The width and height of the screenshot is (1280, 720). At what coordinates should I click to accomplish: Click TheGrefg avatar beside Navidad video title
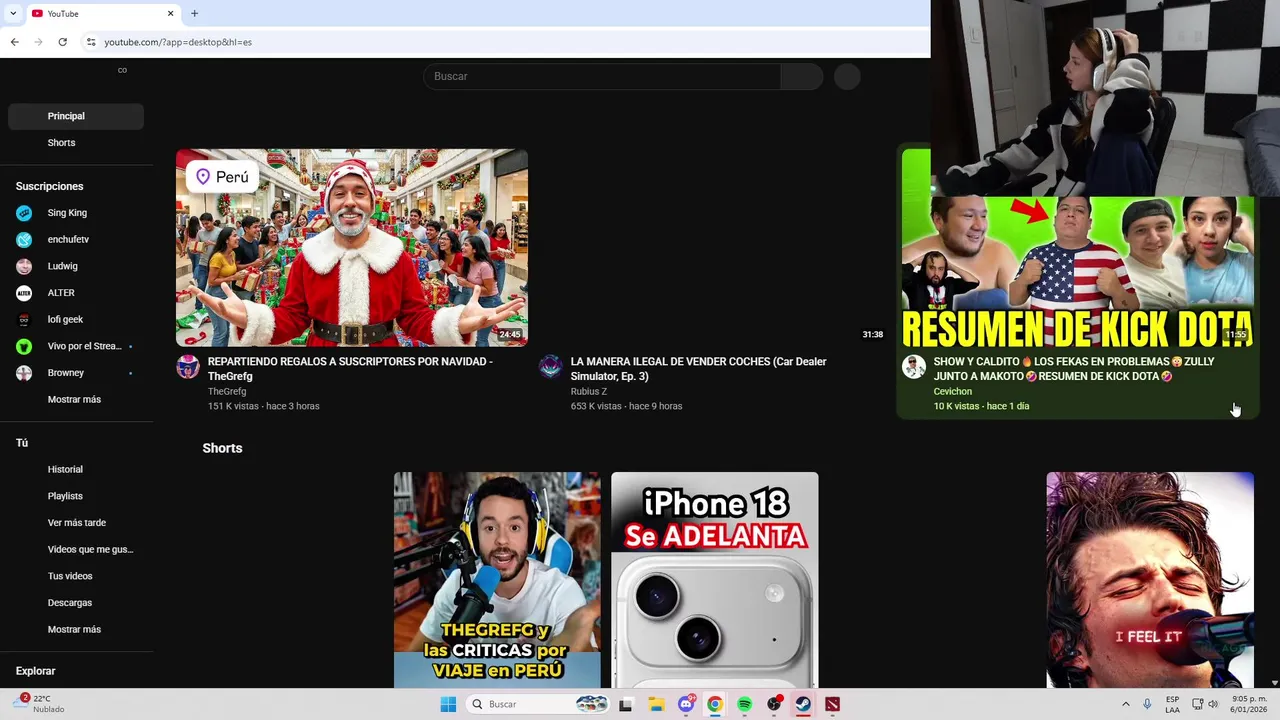tap(188, 366)
